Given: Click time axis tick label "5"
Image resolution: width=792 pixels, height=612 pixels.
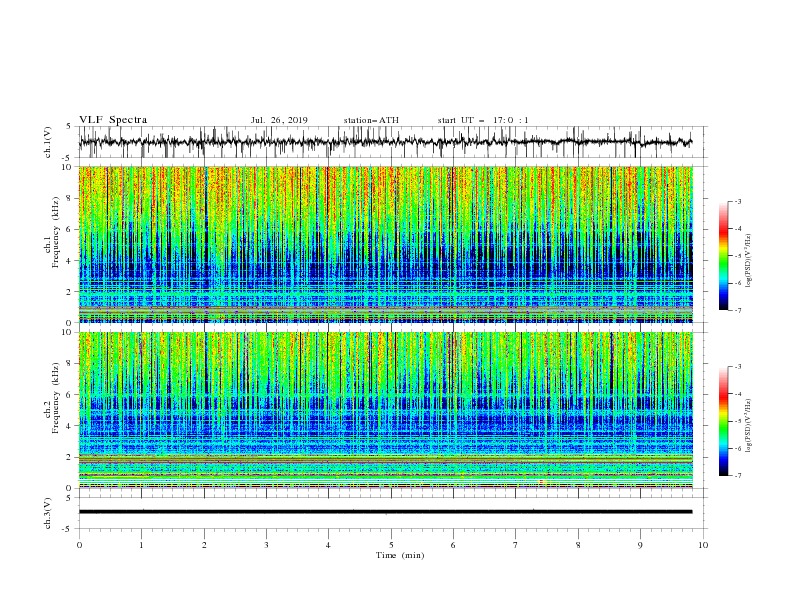Looking at the screenshot, I should tap(391, 545).
